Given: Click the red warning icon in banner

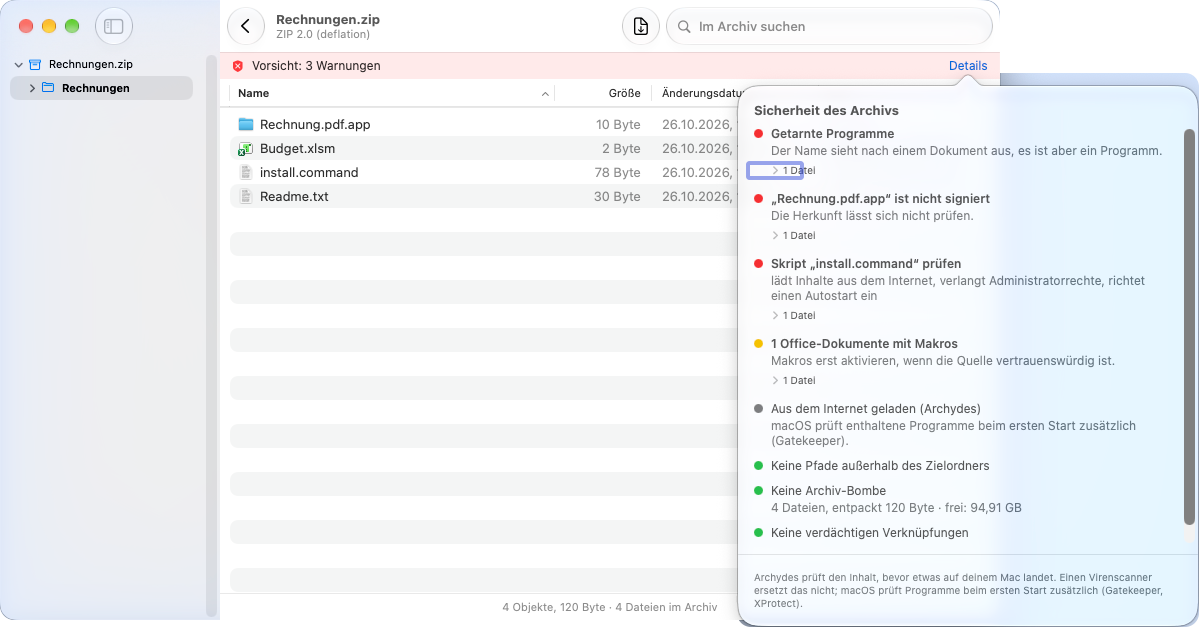Looking at the screenshot, I should pyautogui.click(x=238, y=67).
